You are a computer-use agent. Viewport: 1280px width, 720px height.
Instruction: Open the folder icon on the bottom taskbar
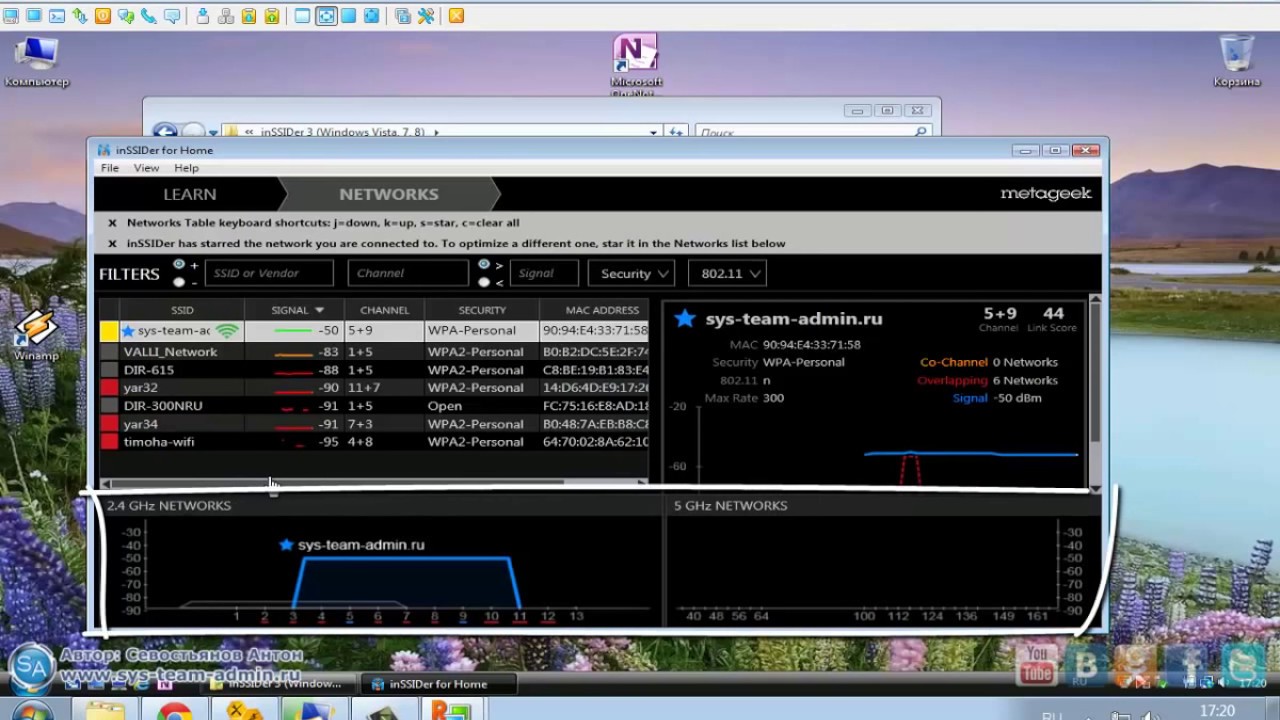105,711
